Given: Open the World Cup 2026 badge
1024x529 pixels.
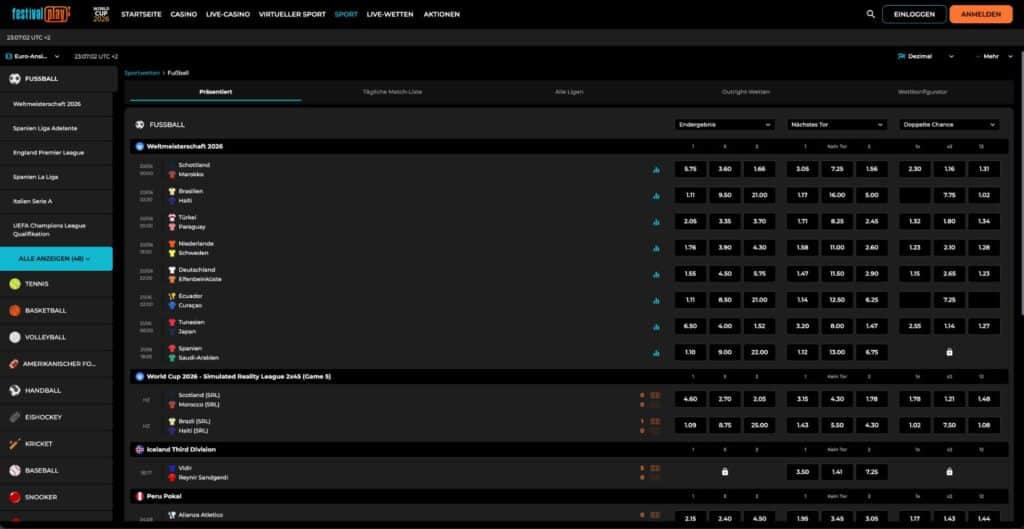Looking at the screenshot, I should (101, 14).
